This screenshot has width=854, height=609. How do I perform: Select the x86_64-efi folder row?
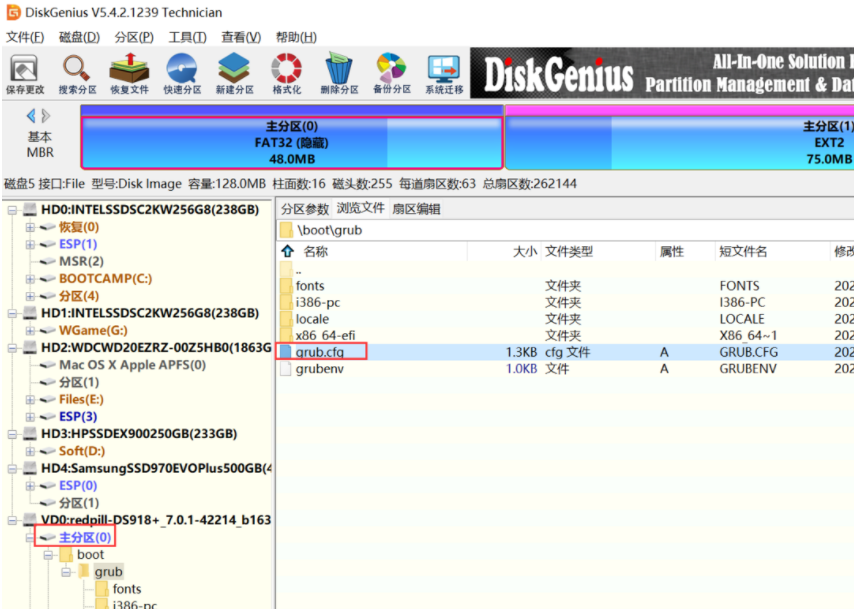coord(566,336)
